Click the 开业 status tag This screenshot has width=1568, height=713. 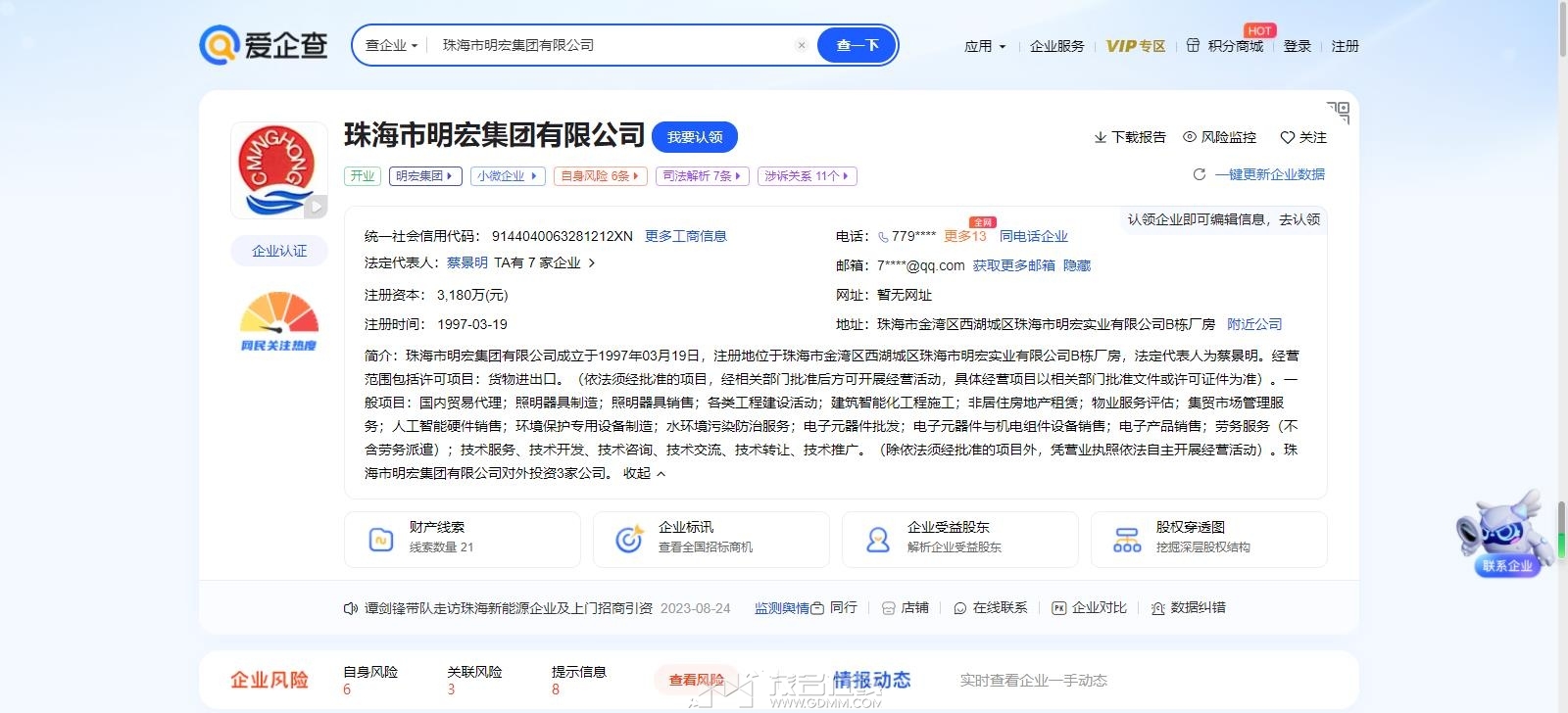363,176
